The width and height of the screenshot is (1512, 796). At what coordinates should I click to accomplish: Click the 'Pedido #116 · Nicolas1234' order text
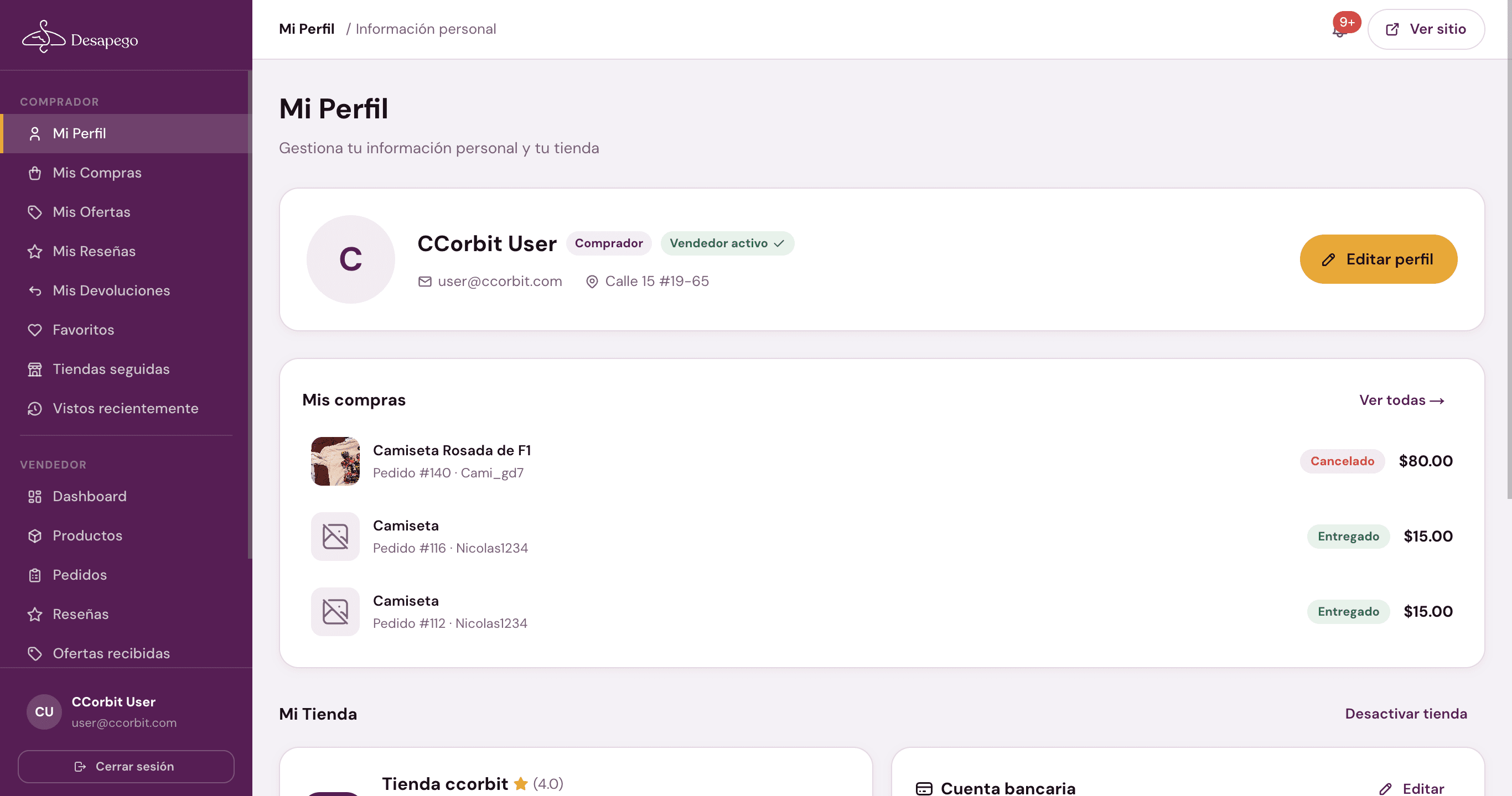click(x=451, y=548)
